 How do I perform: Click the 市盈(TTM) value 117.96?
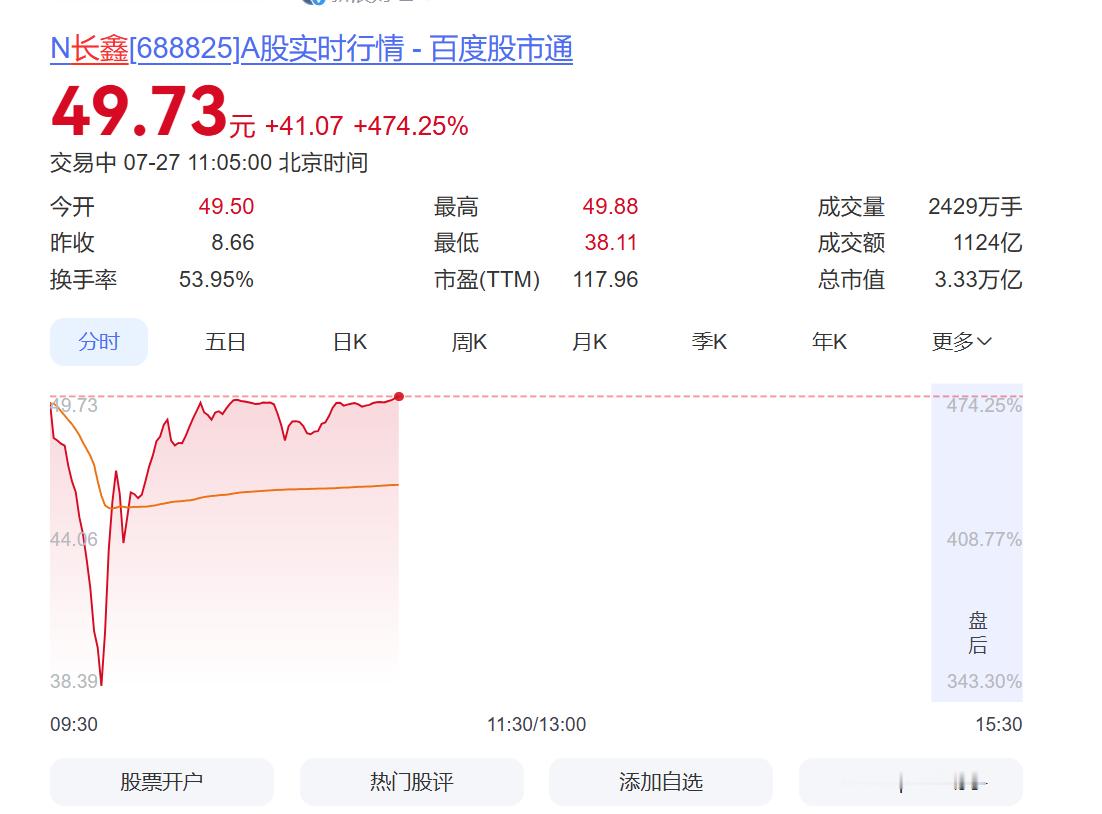[605, 280]
